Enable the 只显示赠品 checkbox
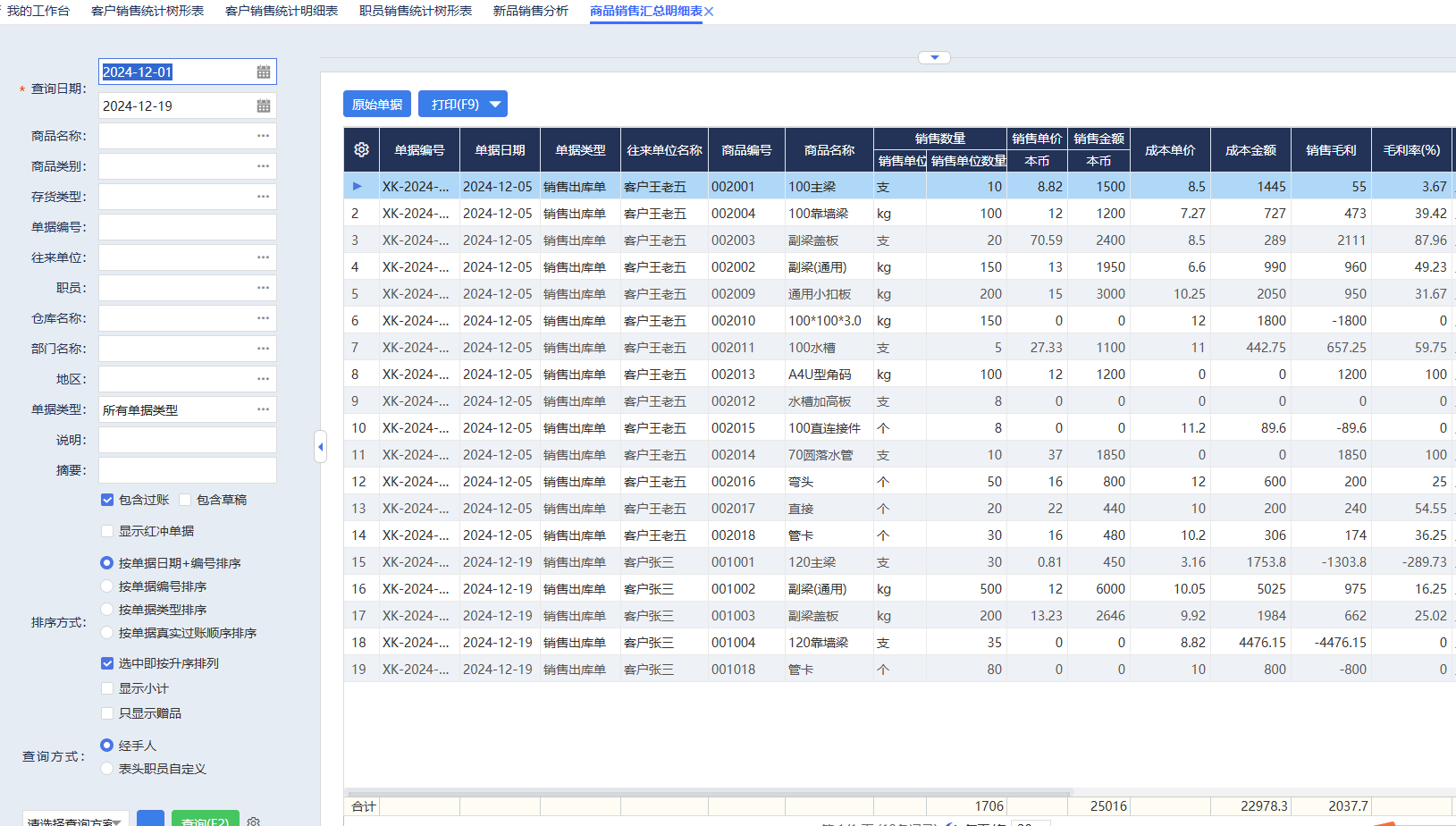The image size is (1456, 826). 107,713
